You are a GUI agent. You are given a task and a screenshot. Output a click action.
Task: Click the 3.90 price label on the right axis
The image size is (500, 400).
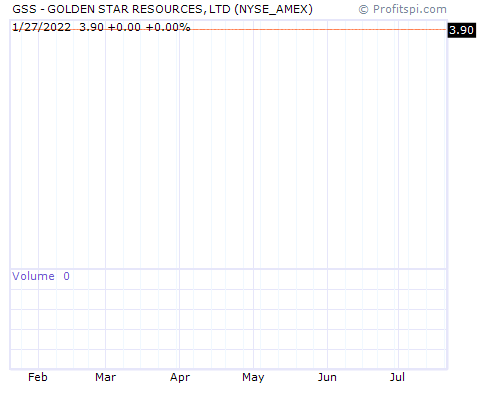[462, 30]
